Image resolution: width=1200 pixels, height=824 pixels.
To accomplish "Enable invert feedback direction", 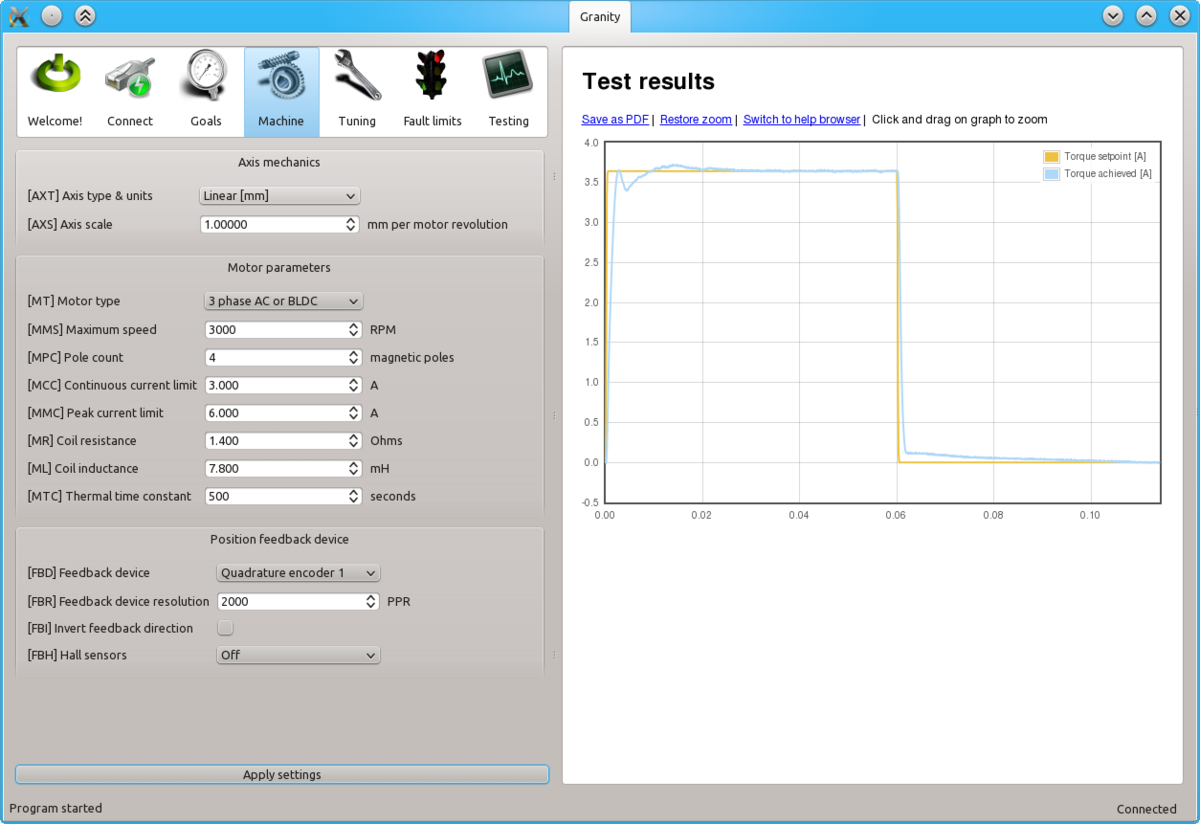I will 225,627.
